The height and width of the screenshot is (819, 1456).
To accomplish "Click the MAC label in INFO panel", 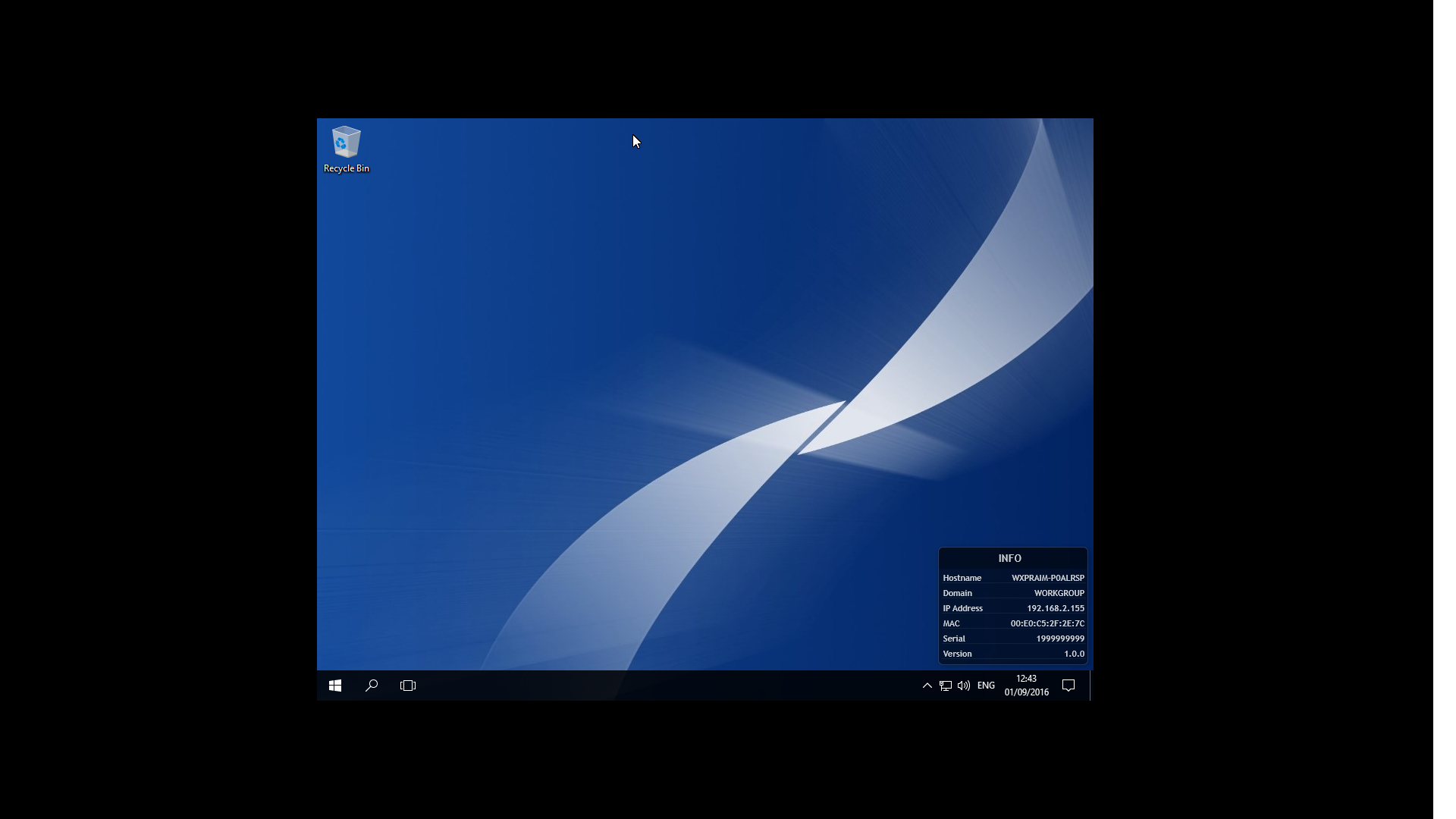I will [x=951, y=623].
